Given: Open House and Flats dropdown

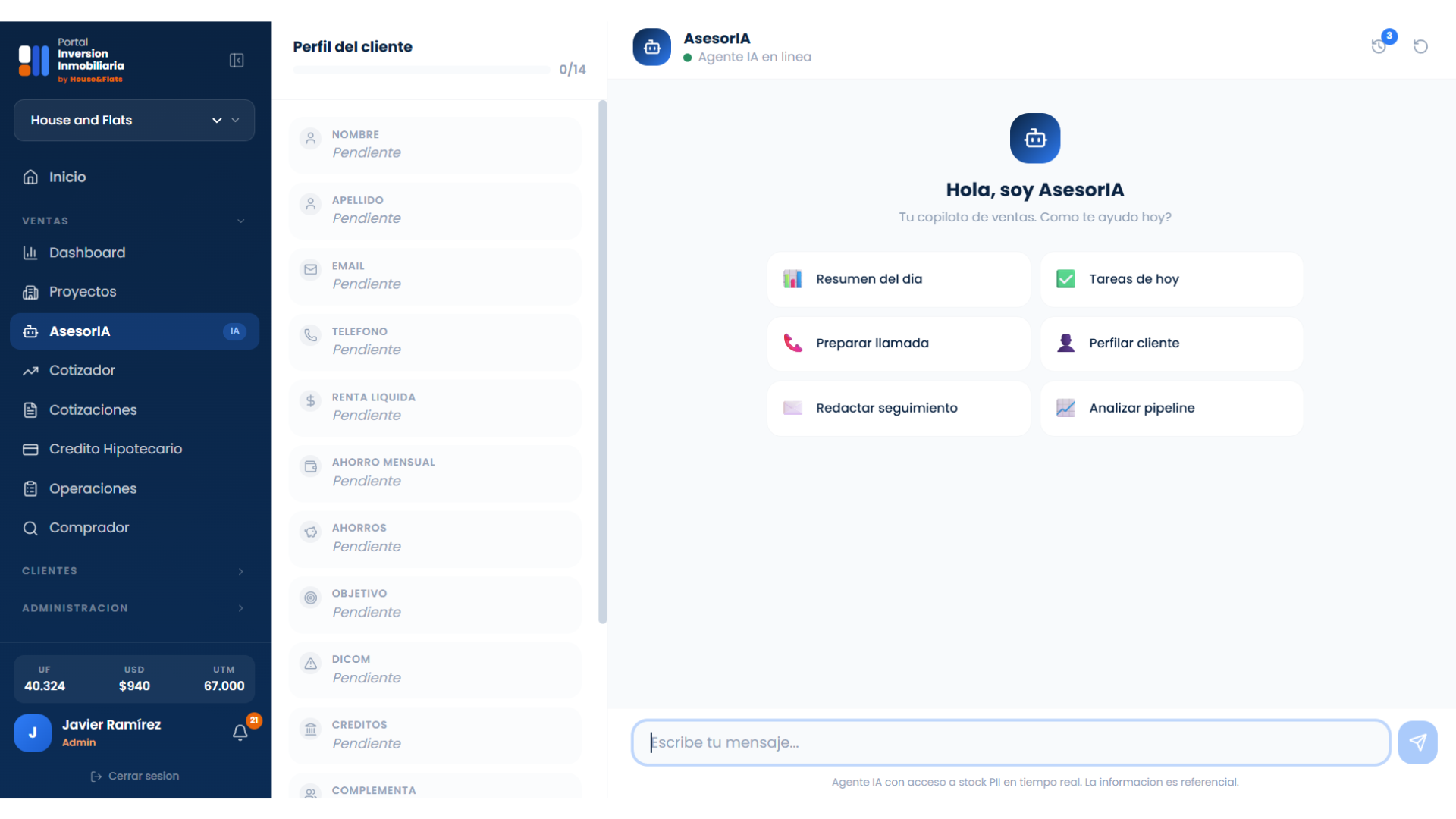Looking at the screenshot, I should click(x=134, y=121).
